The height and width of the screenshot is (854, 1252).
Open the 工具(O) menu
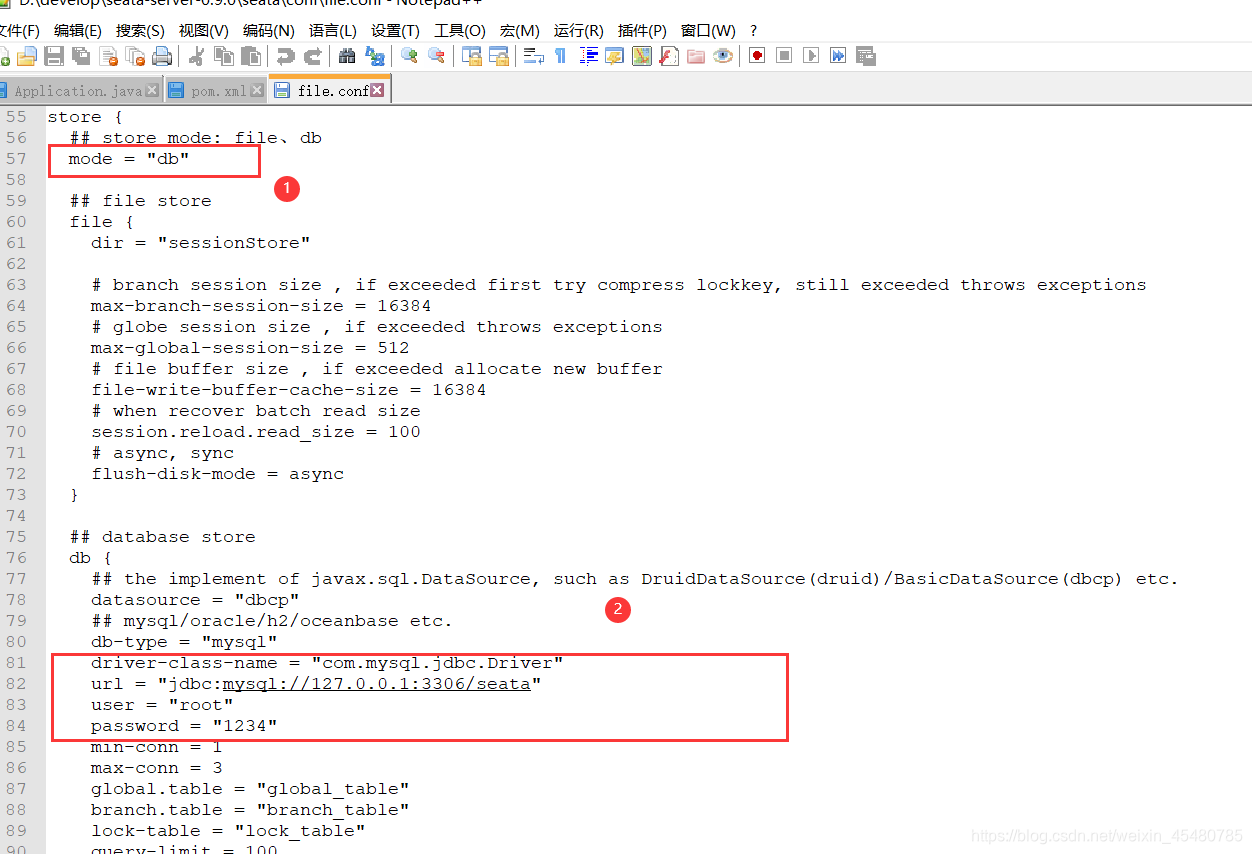pos(460,31)
